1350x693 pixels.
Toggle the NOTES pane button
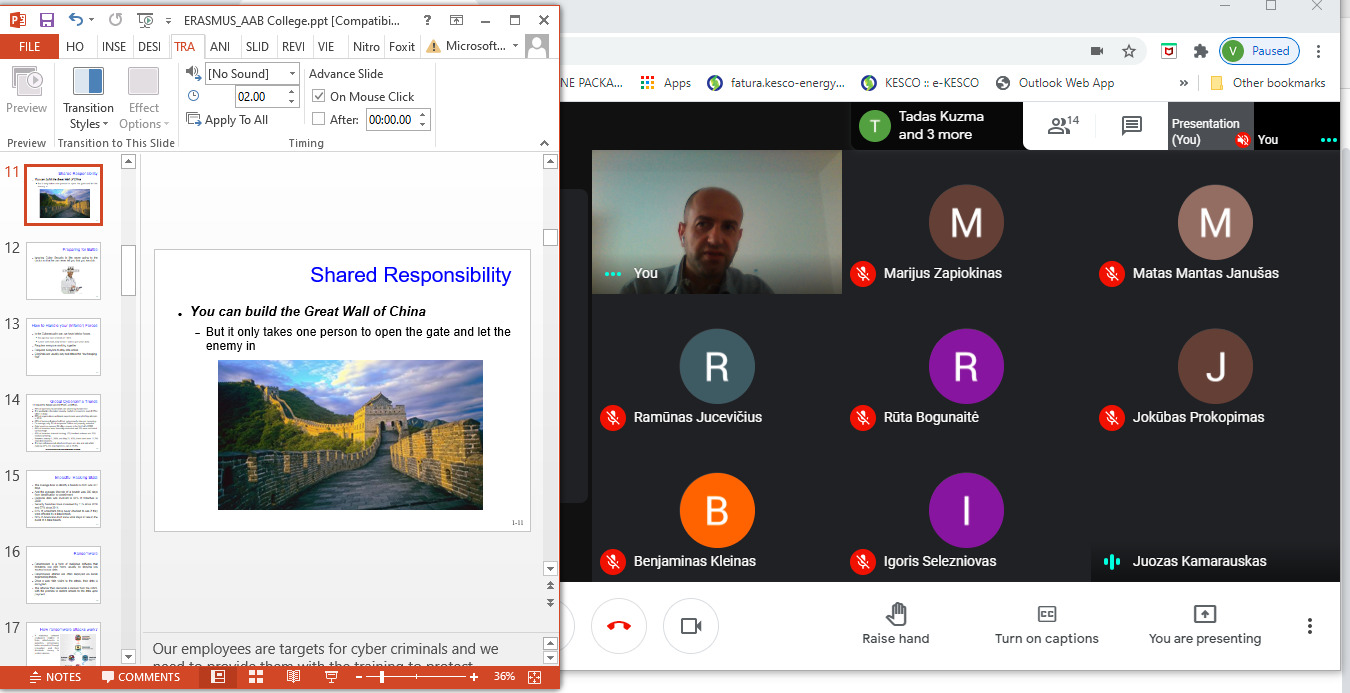[x=56, y=677]
